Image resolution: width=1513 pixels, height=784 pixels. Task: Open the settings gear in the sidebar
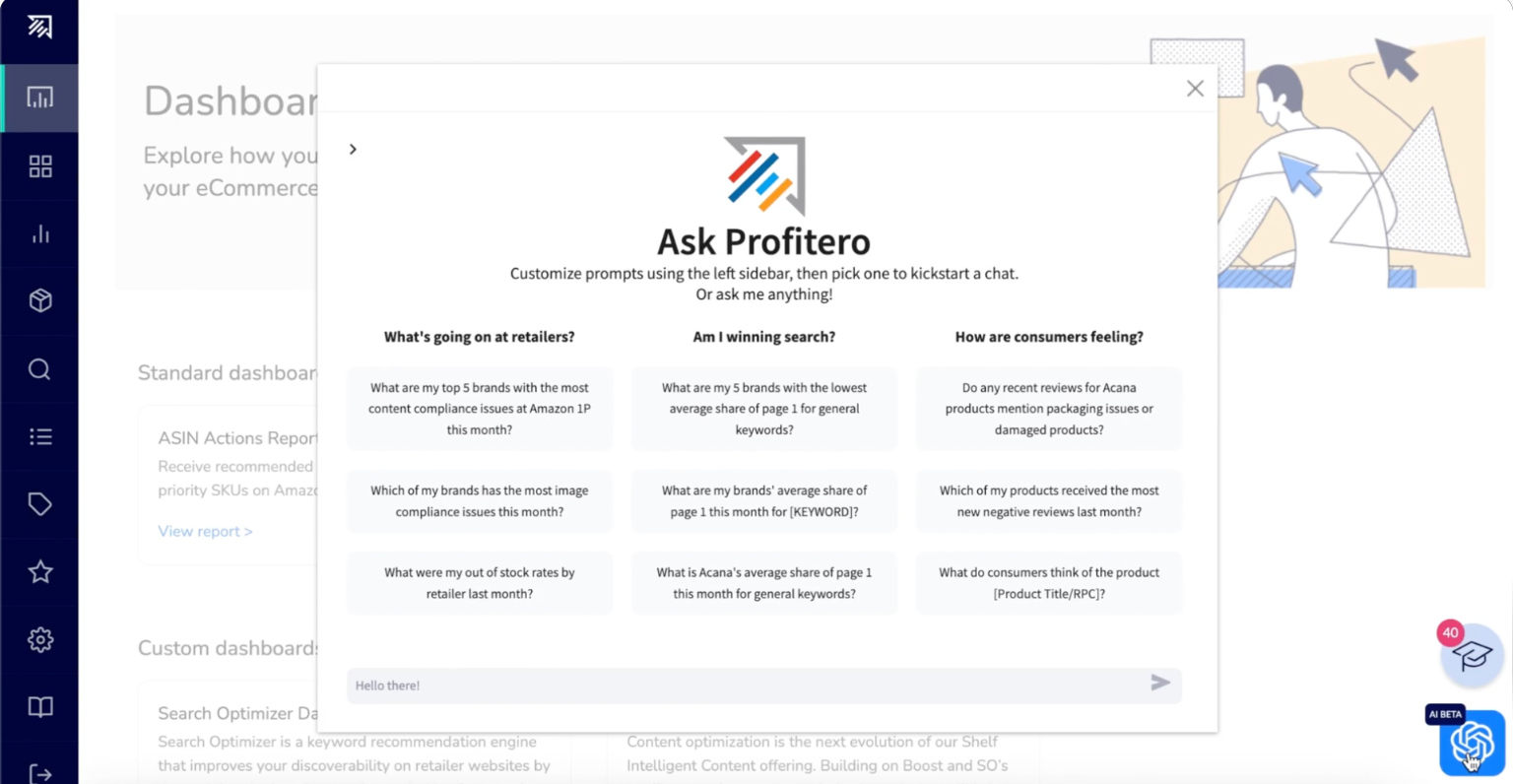tap(39, 639)
